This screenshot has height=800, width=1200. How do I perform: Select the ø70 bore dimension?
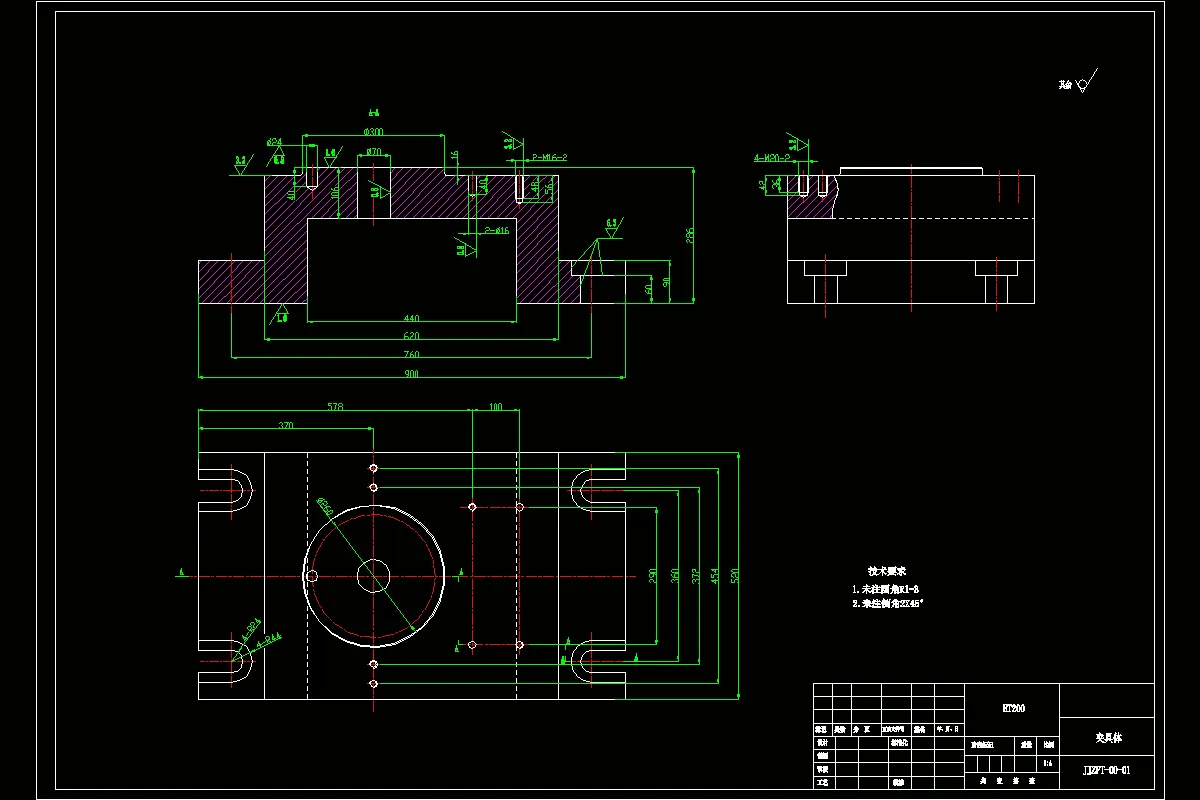tap(373, 151)
